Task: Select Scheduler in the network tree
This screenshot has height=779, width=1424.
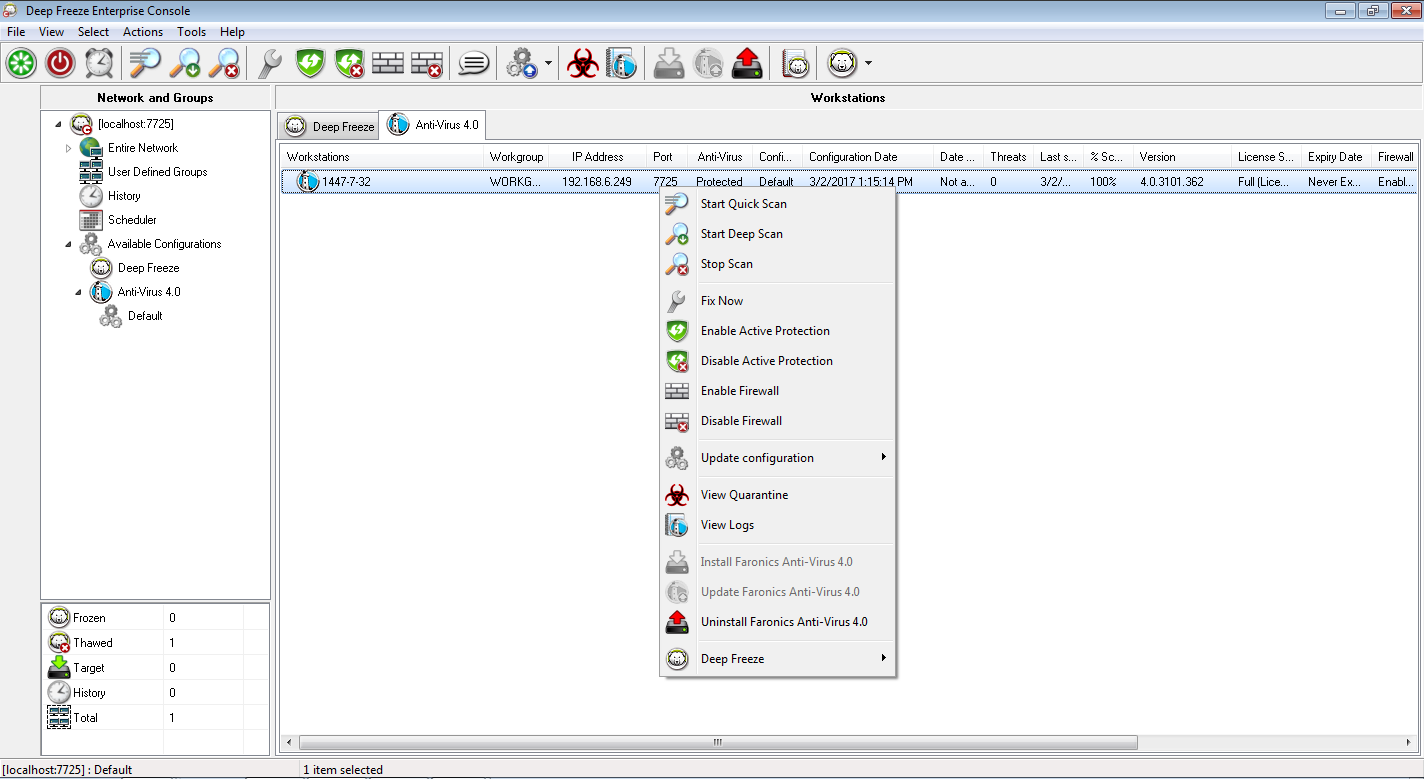Action: 132,220
